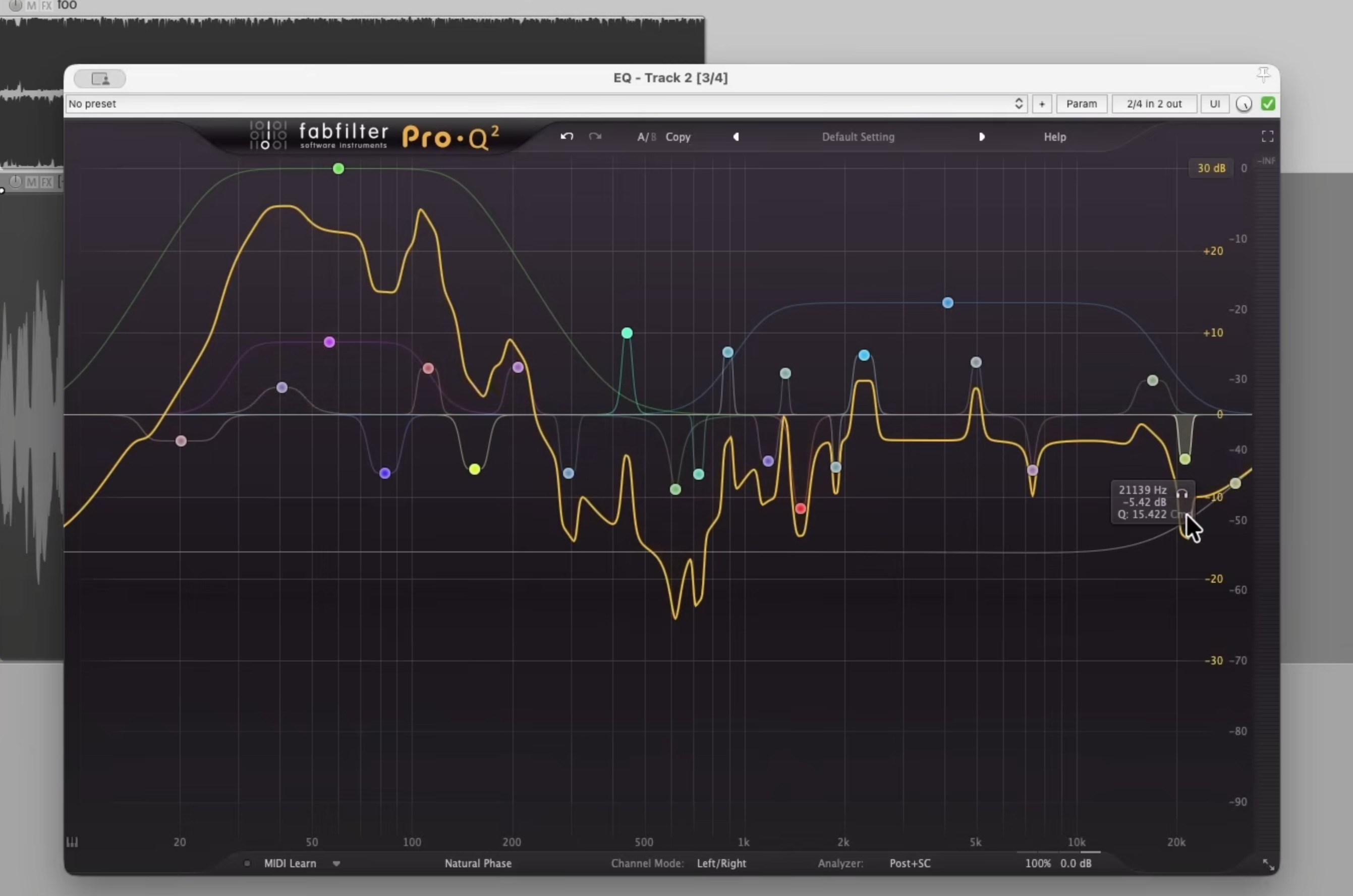Click the pin window icon
The width and height of the screenshot is (1353, 896).
1263,74
